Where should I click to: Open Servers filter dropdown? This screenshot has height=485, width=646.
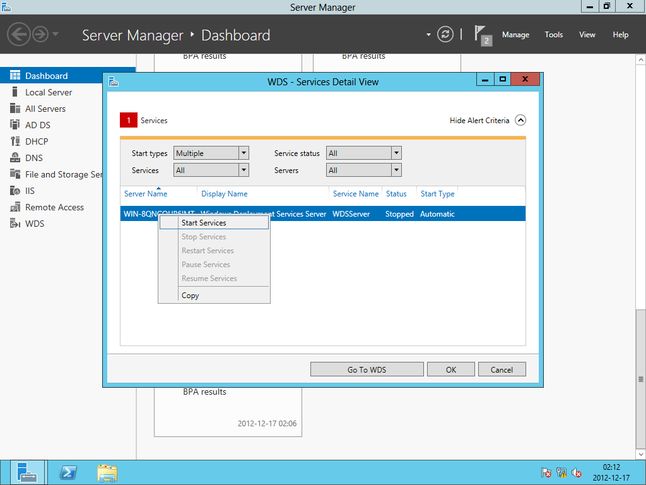[363, 170]
